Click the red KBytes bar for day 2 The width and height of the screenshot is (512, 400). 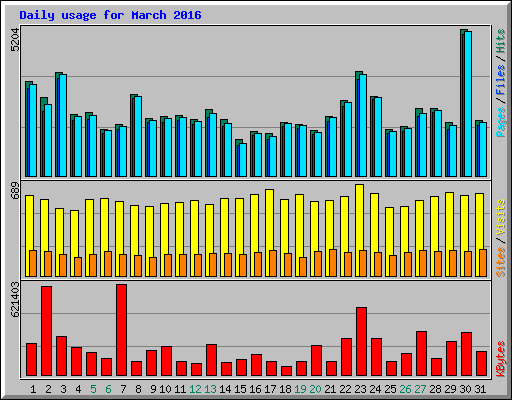[x=47, y=331]
